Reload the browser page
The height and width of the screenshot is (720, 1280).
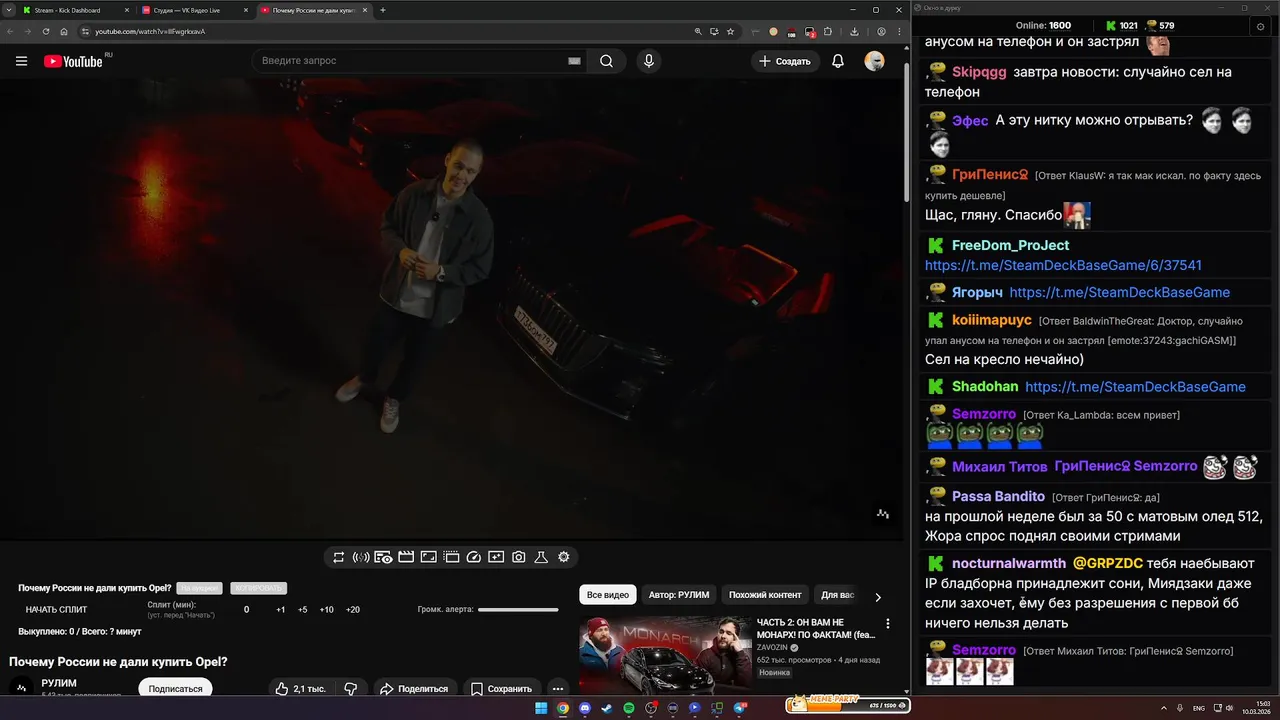(46, 31)
